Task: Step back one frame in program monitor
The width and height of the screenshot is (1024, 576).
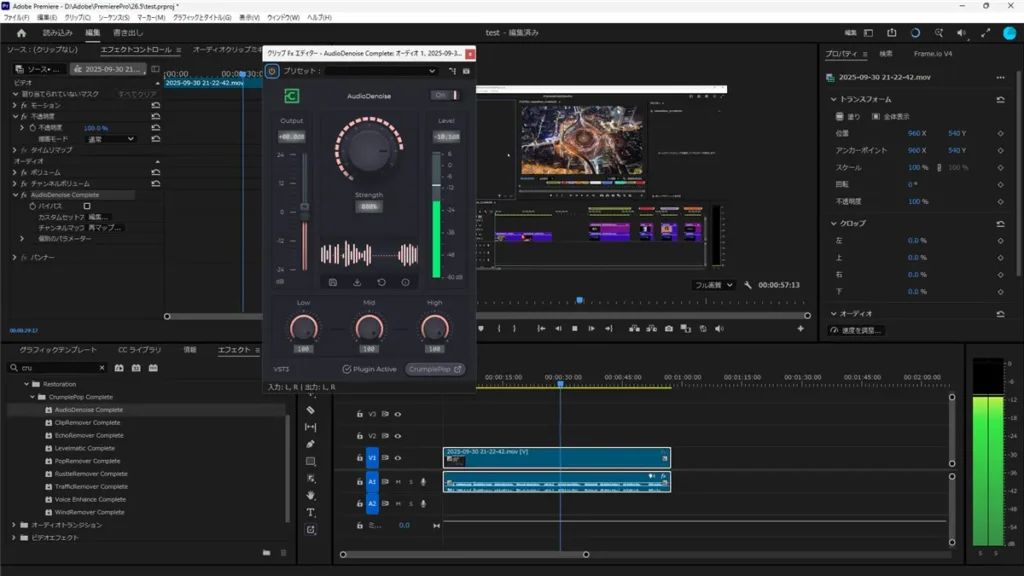Action: pos(558,328)
